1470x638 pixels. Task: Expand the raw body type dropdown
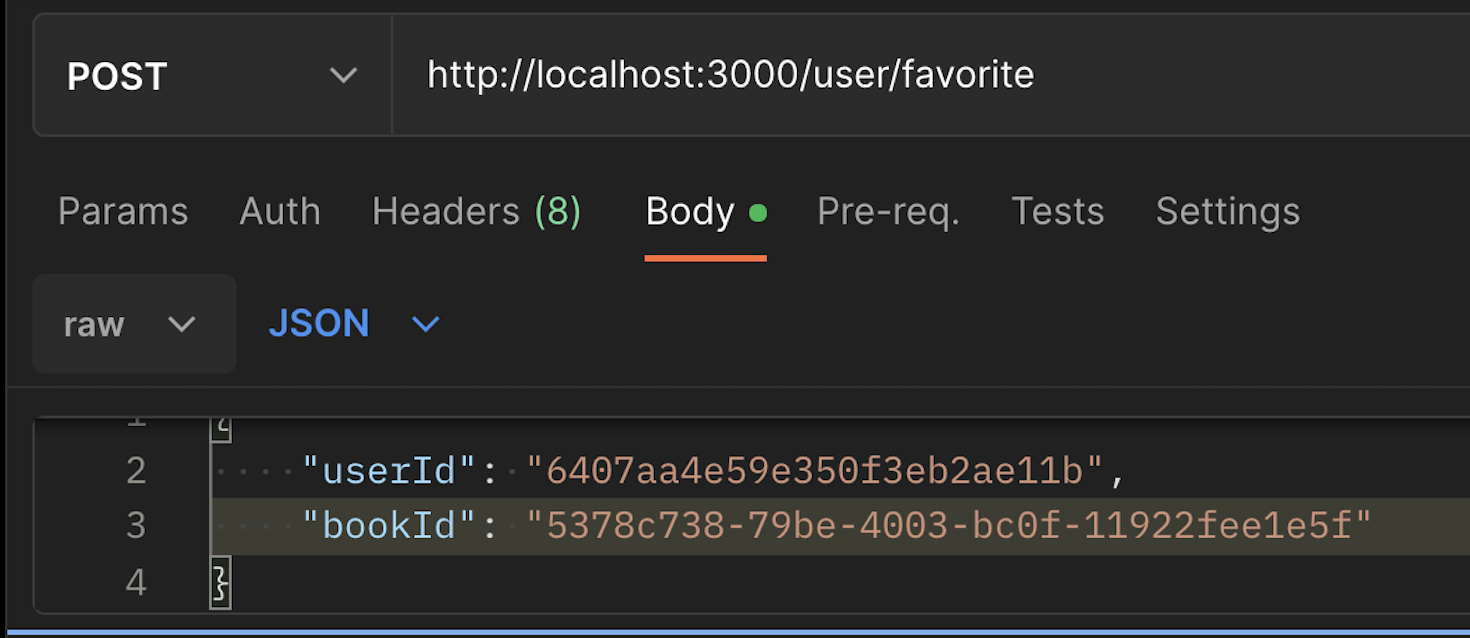135,324
